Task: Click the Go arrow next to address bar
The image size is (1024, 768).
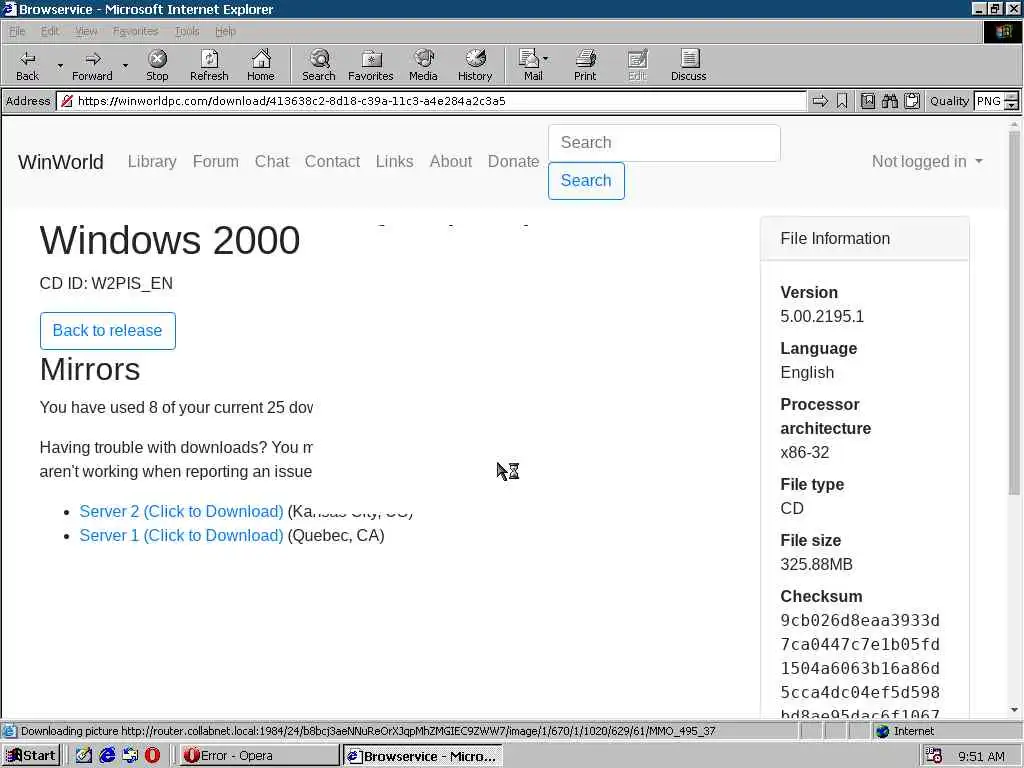Action: [x=820, y=101]
